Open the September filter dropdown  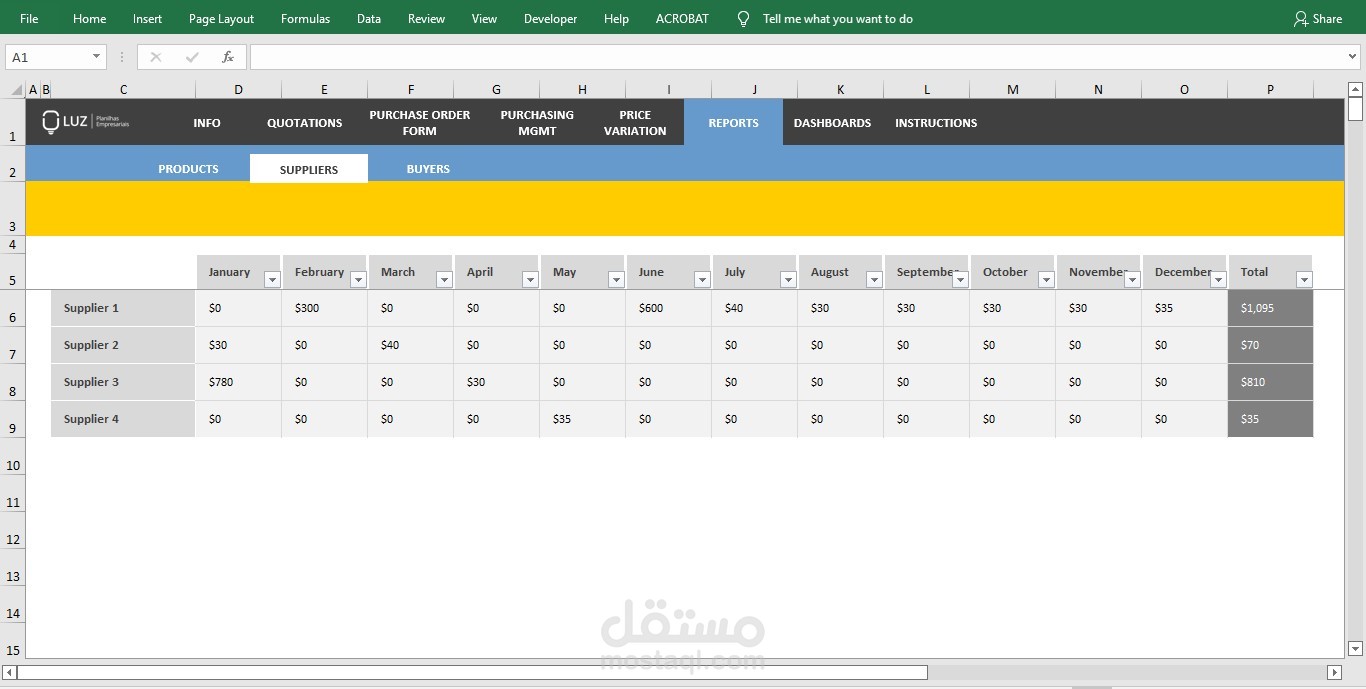pos(960,280)
